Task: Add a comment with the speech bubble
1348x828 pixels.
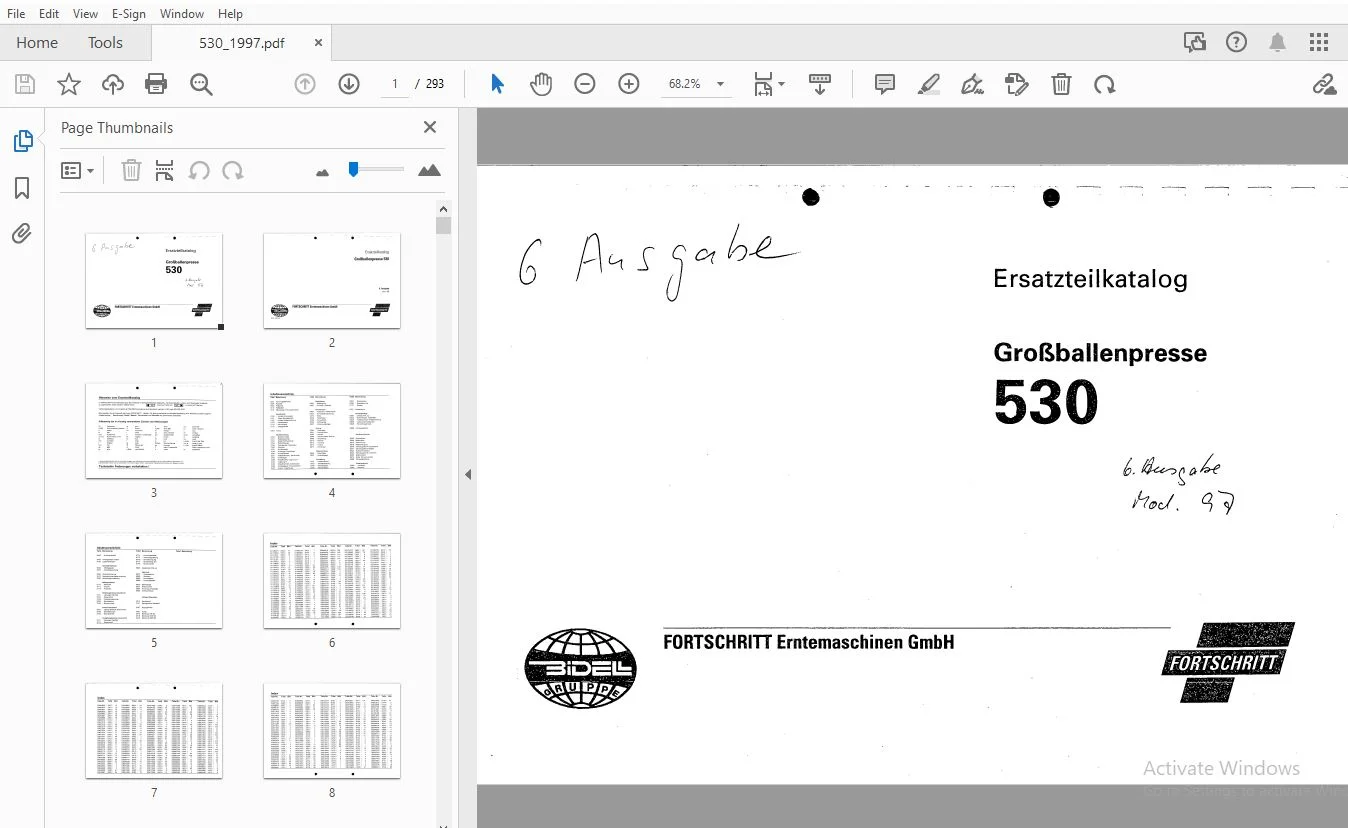Action: click(885, 84)
